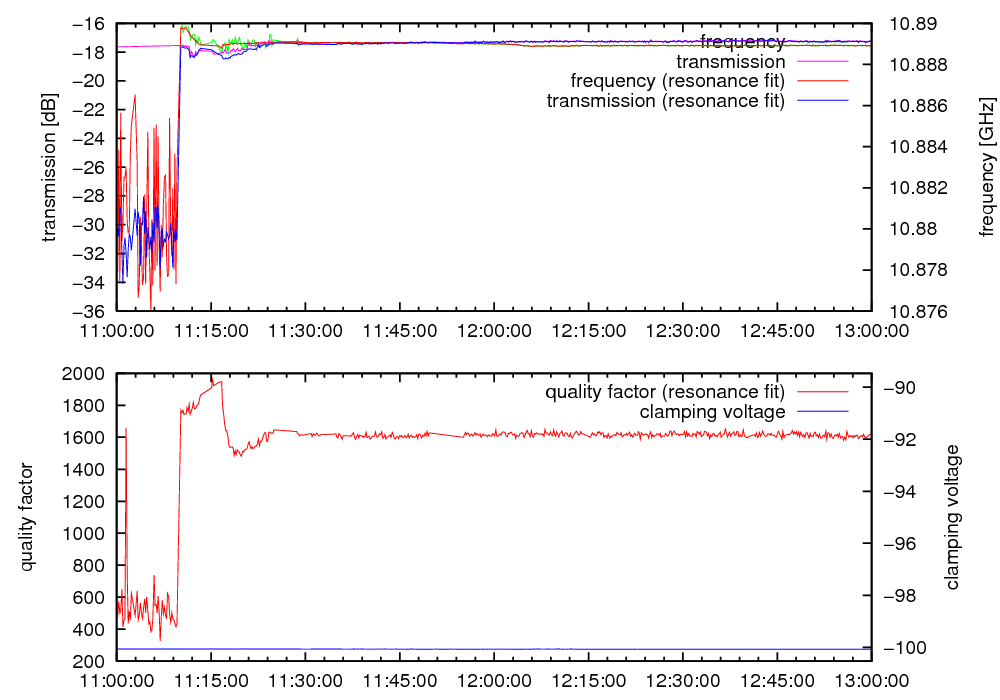
Task: Click the 2000 tick on quality factor axis
Action: [x=89, y=373]
